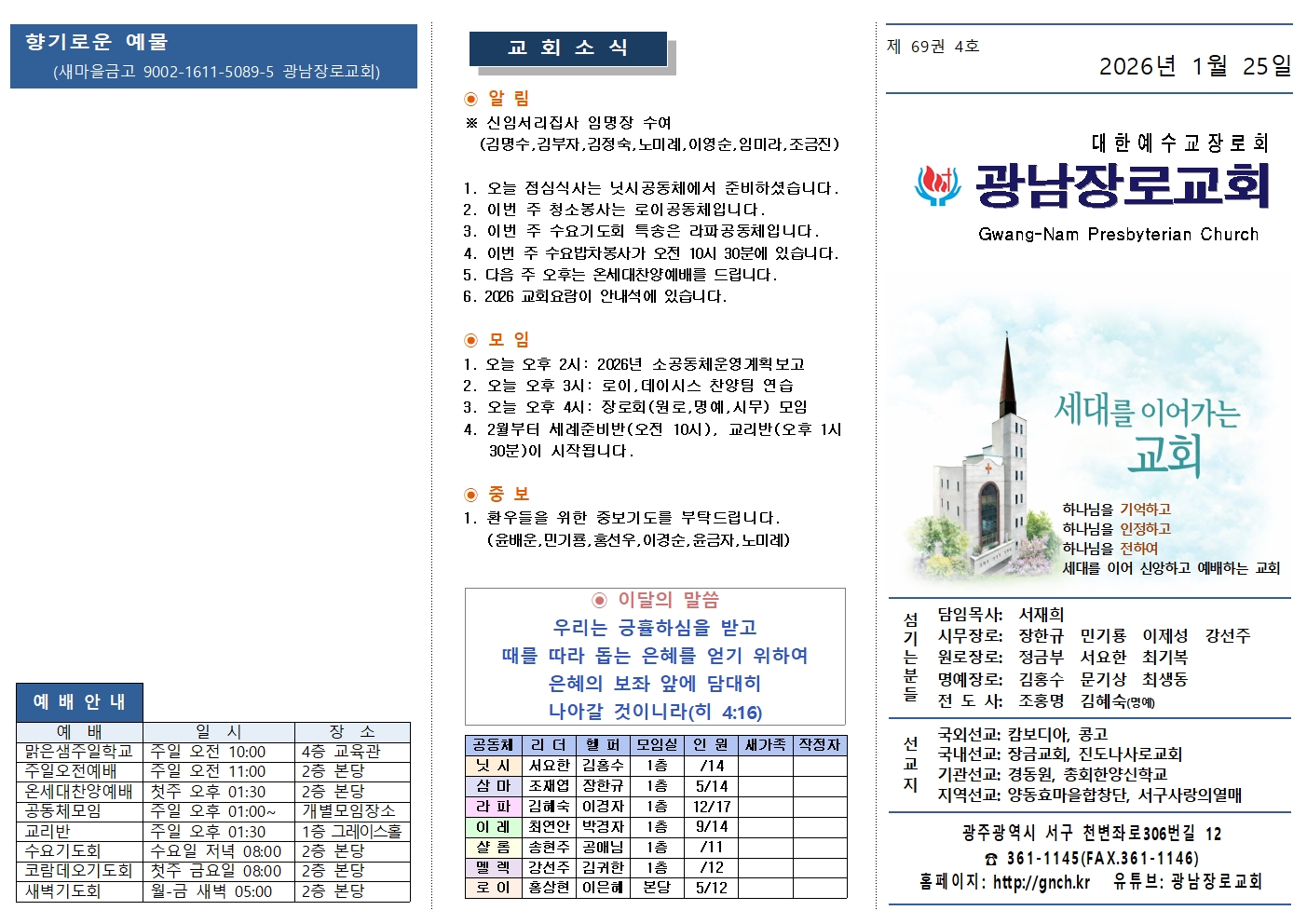The height and width of the screenshot is (924, 1307).
Task: Click the 삼마 community cell
Action: (493, 786)
